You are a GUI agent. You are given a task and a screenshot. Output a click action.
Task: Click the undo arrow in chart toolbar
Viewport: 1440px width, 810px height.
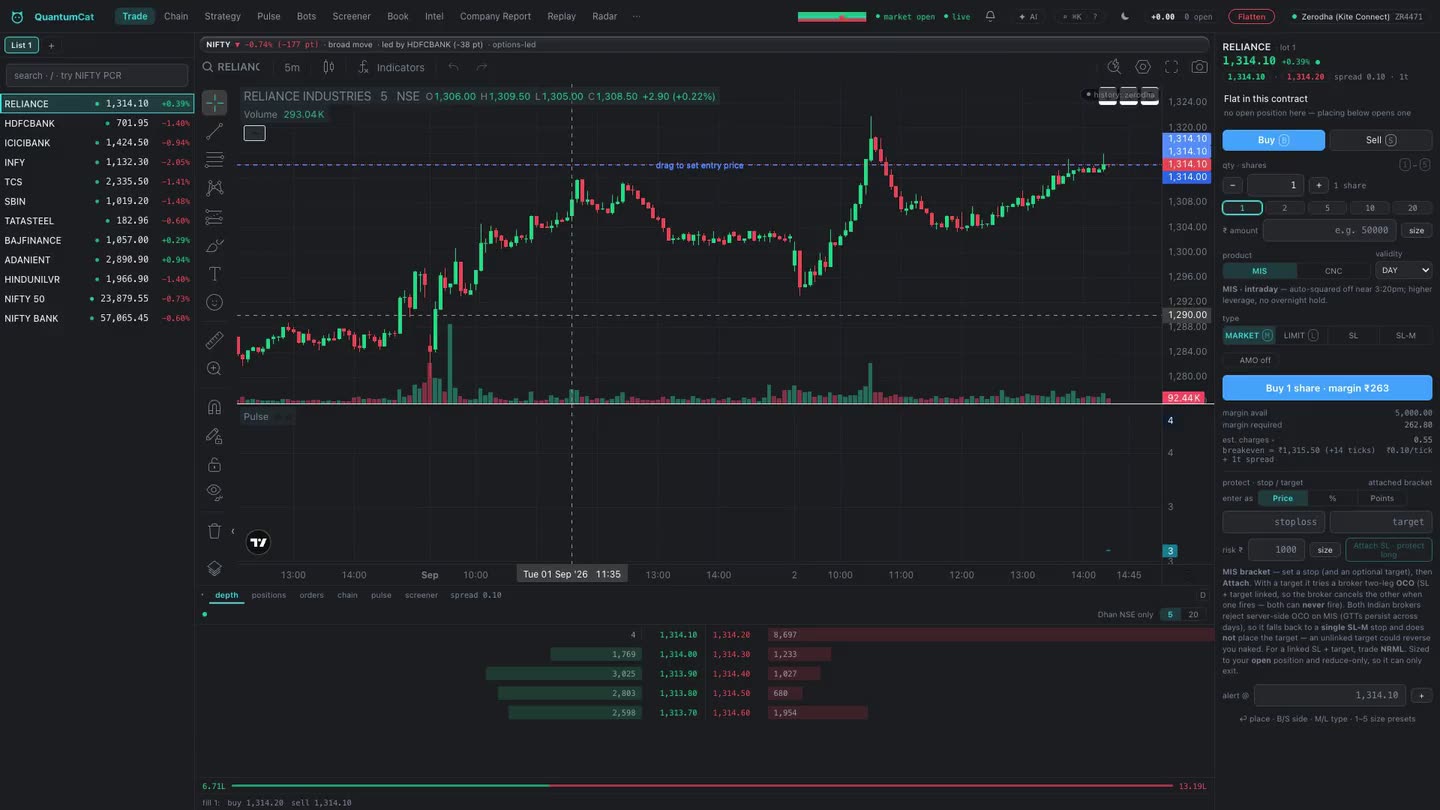pos(453,67)
